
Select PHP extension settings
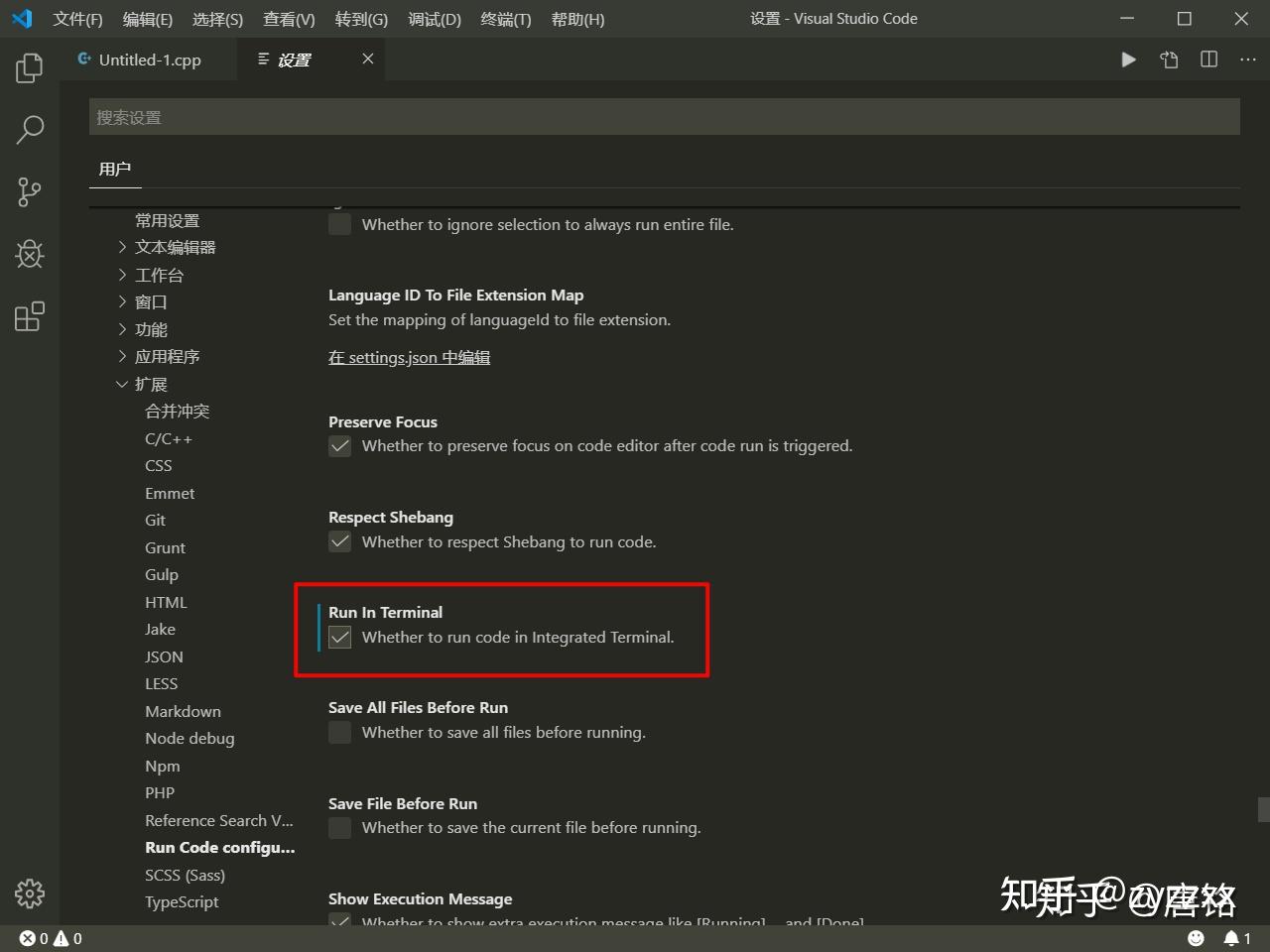click(x=160, y=792)
